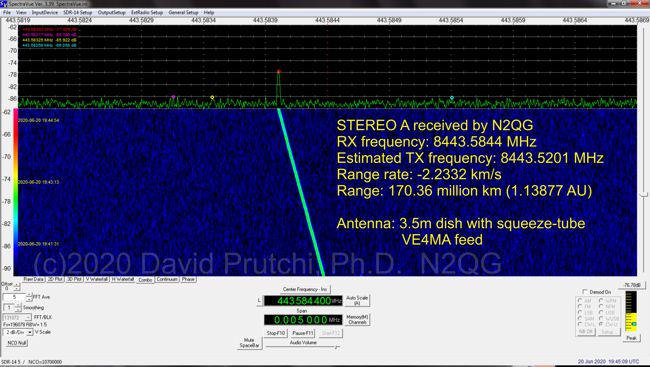Select the USB demodulation radio button
Viewport: 650px width, 367px height.
(601, 312)
